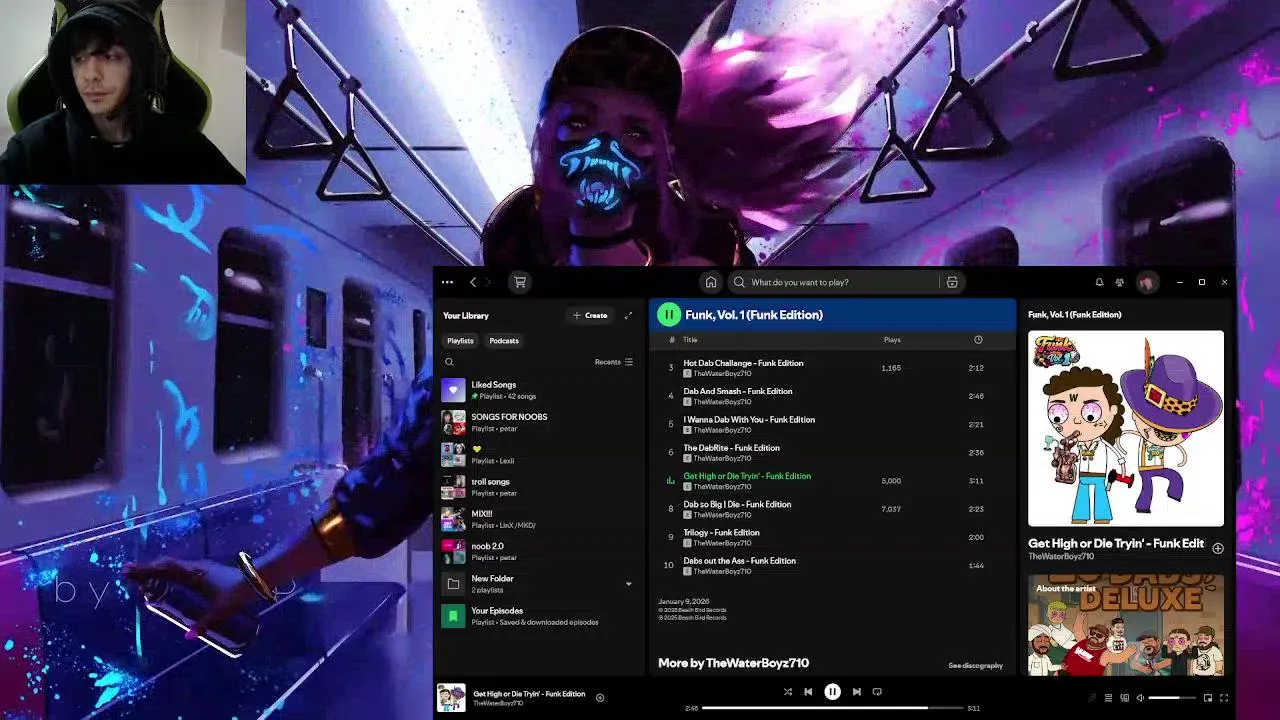
Task: Open the Queue view
Action: pos(1108,698)
